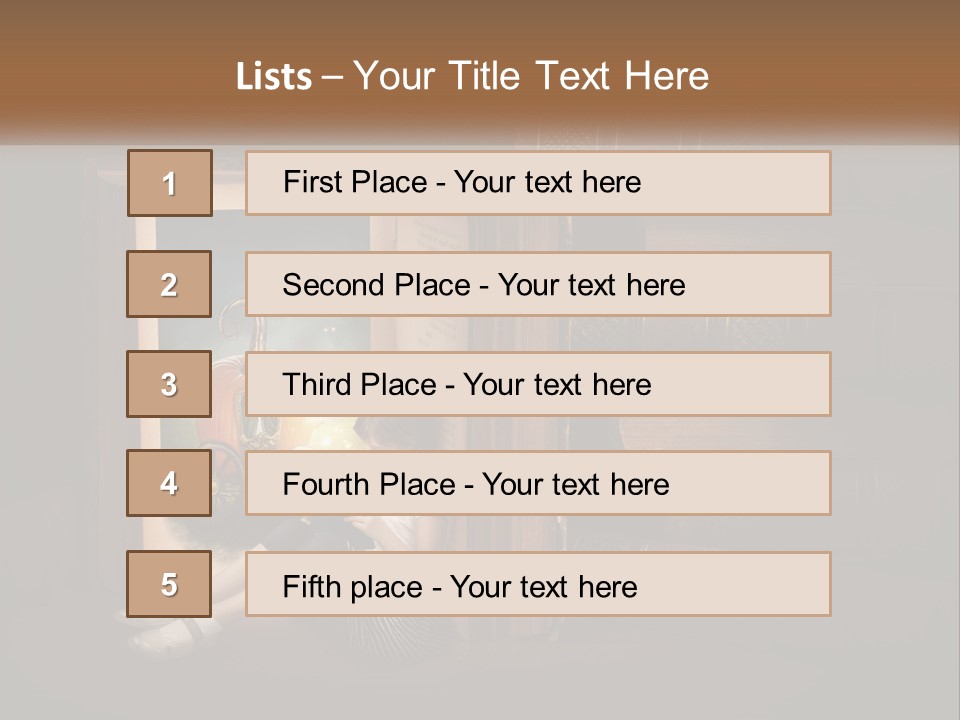Click the Fifth place text box
This screenshot has width=960, height=720.
point(538,585)
